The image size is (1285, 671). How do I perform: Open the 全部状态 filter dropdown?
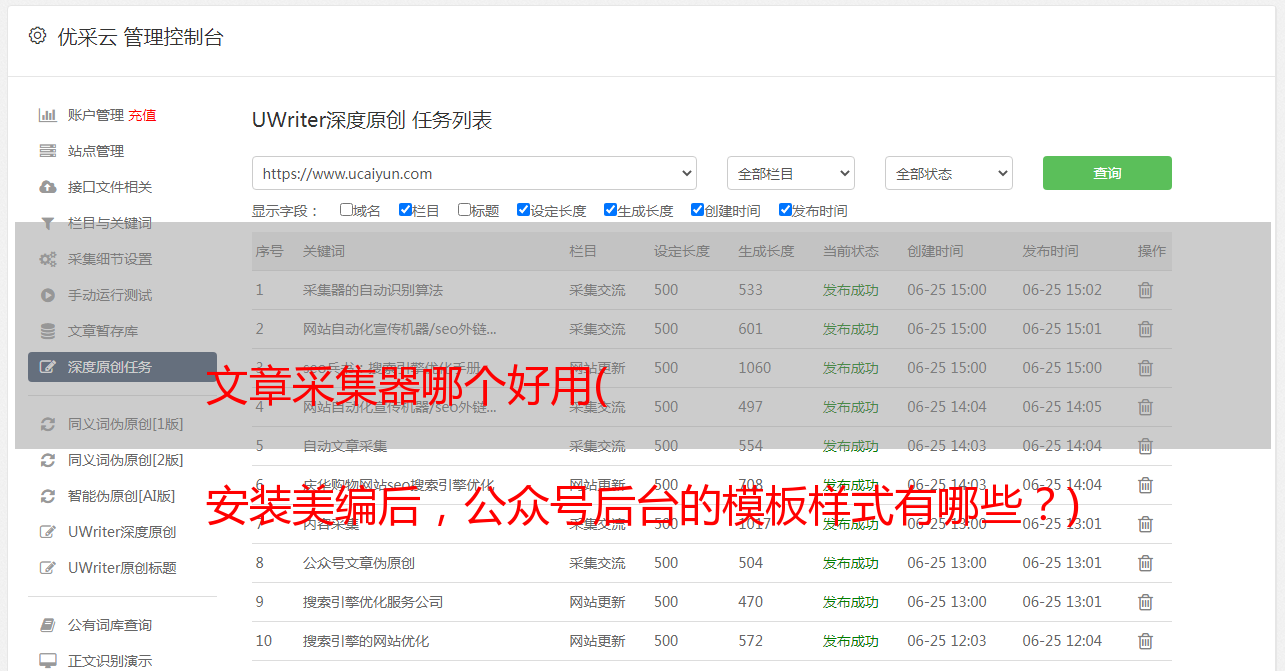[948, 173]
